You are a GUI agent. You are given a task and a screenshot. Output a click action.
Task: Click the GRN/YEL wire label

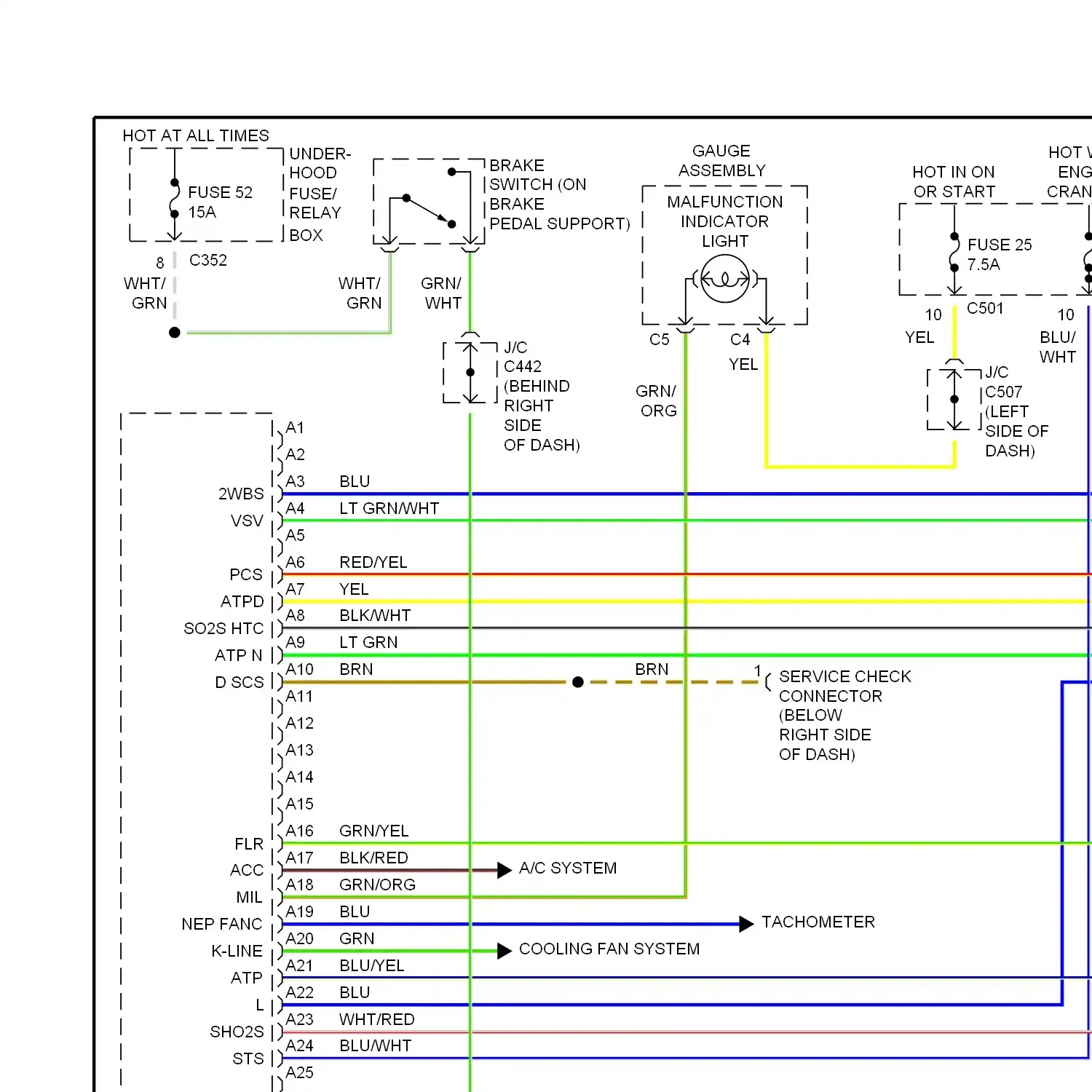click(374, 831)
